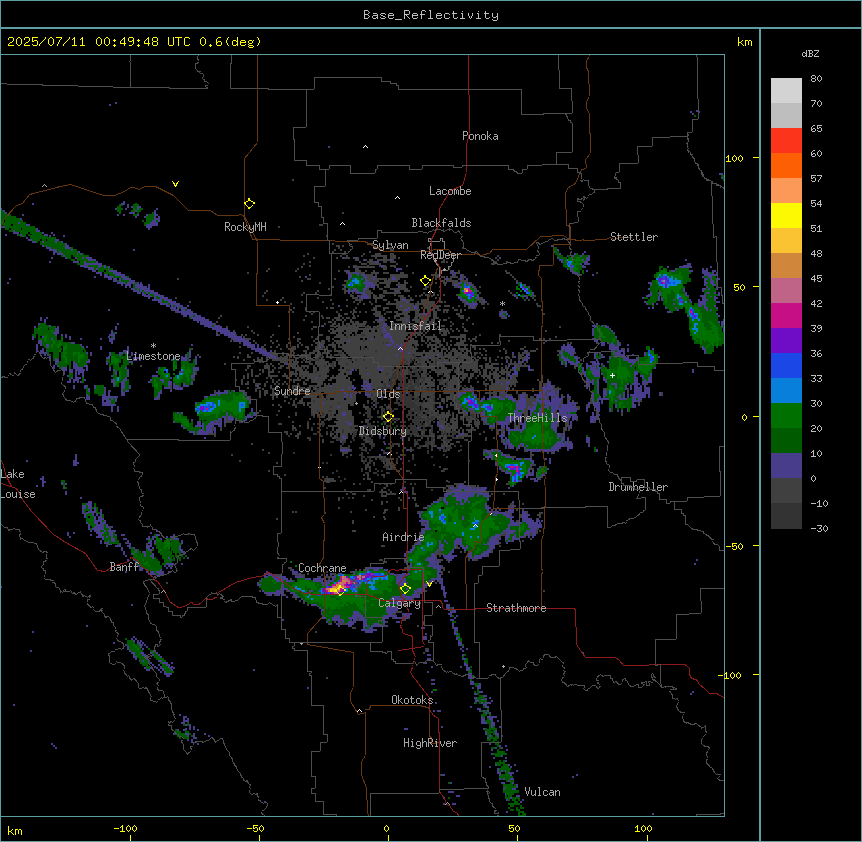The width and height of the screenshot is (862, 842).
Task: Select the Ponoka label on the map
Action: tap(480, 136)
